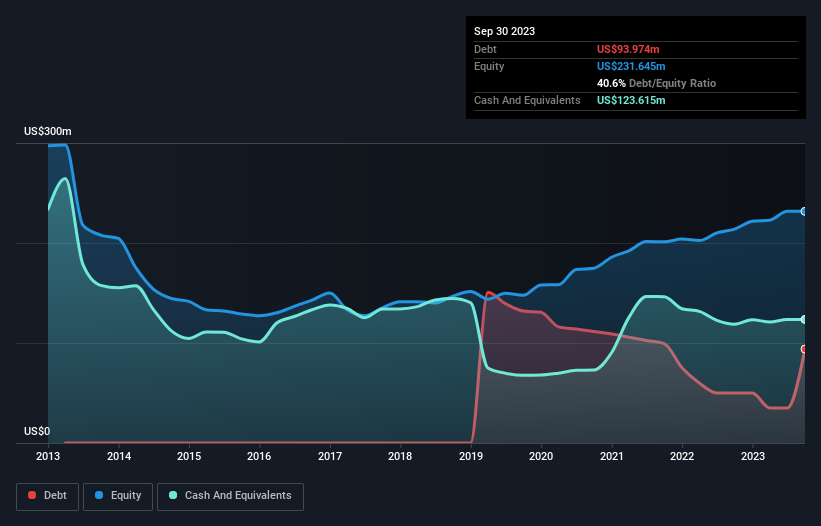Screen dimensions: 821x526
Task: Click the 2018 x-axis label
Action: 400,456
